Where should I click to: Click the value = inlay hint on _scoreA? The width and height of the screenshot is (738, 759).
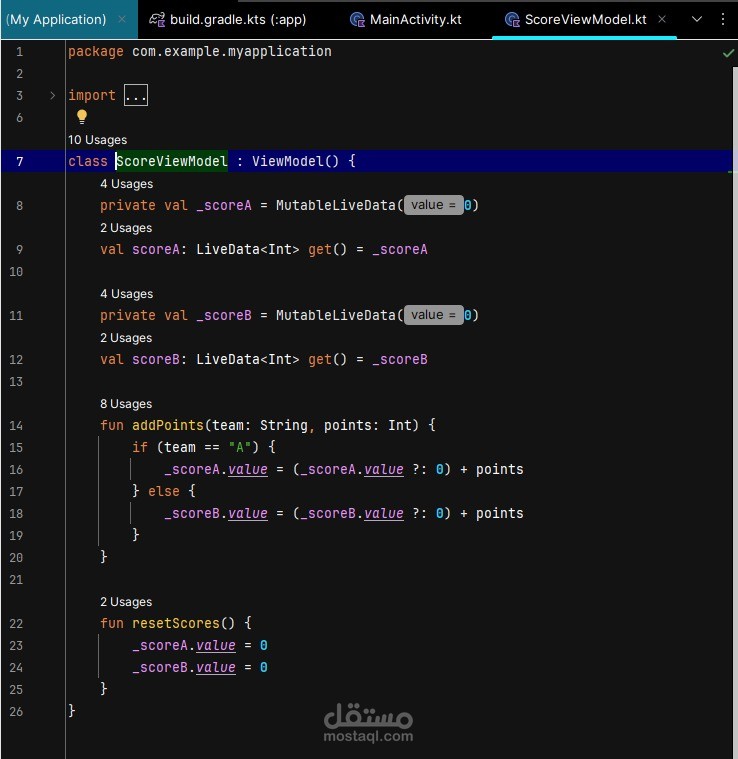tap(433, 205)
